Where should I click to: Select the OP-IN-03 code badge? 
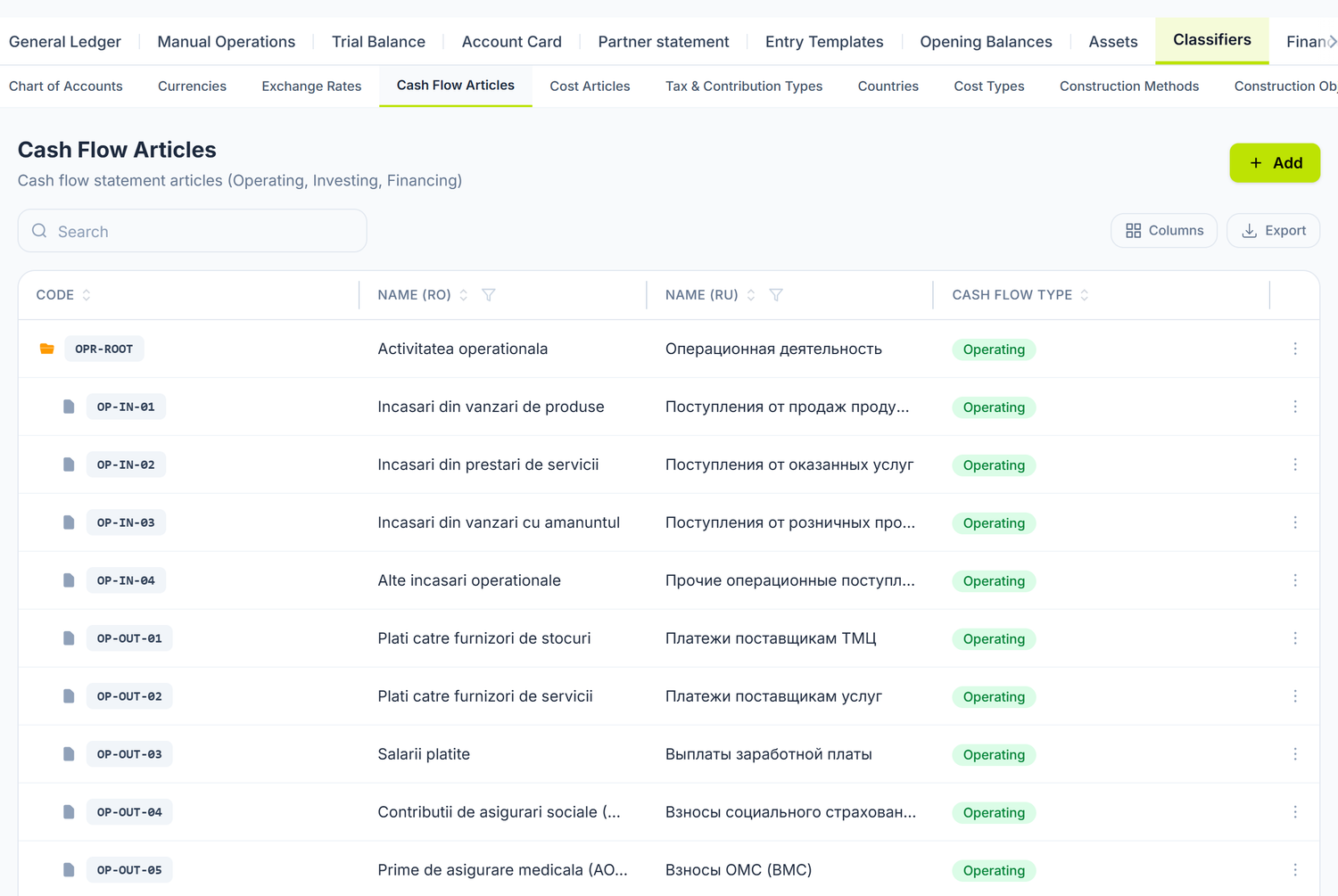[126, 522]
